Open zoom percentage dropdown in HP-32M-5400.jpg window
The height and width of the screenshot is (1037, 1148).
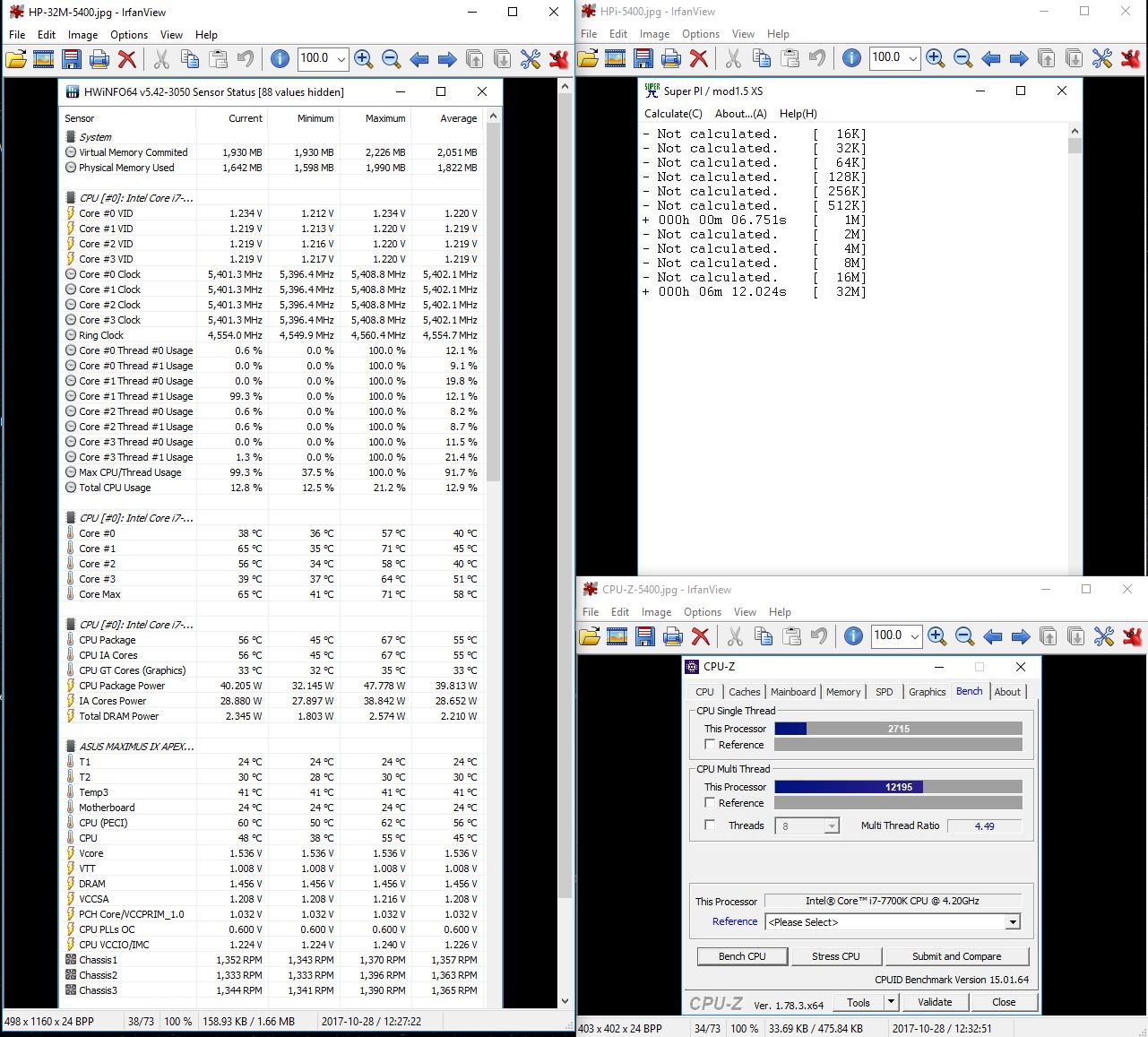pos(341,59)
